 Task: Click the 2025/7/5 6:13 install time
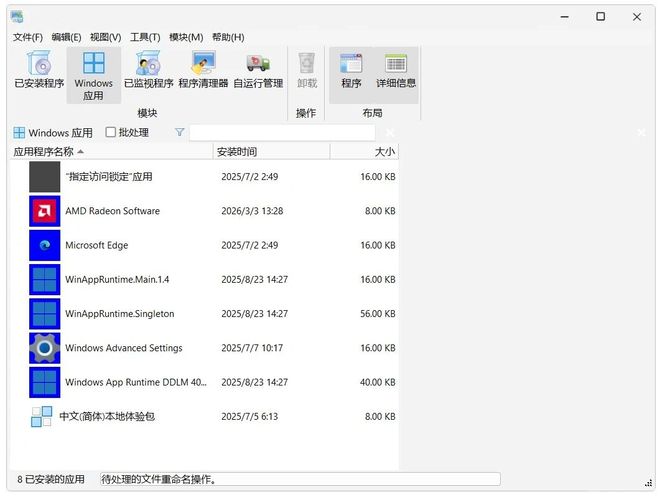(x=250, y=417)
